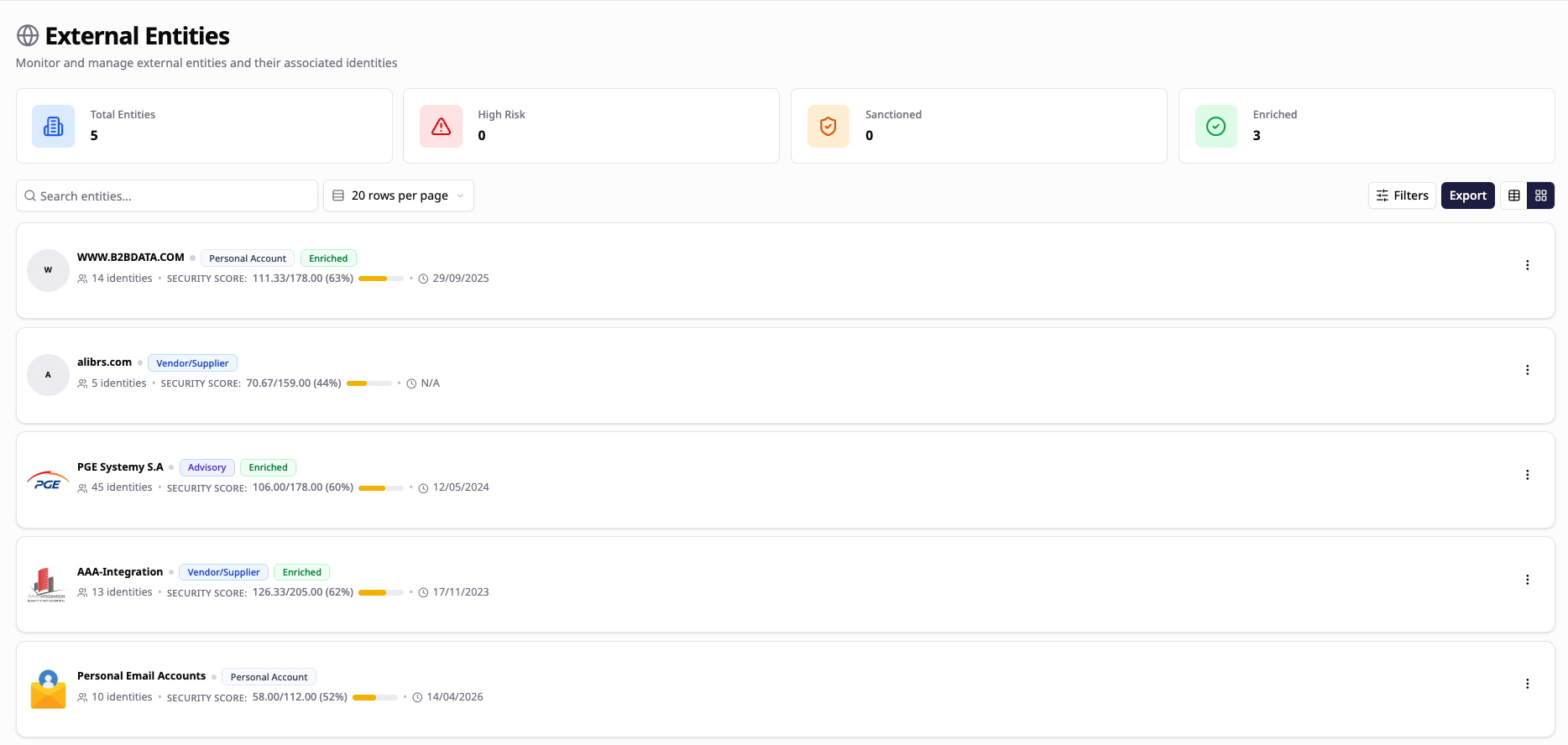Click the Enriched stat card checkmark icon
The width and height of the screenshot is (1568, 745).
(1215, 127)
